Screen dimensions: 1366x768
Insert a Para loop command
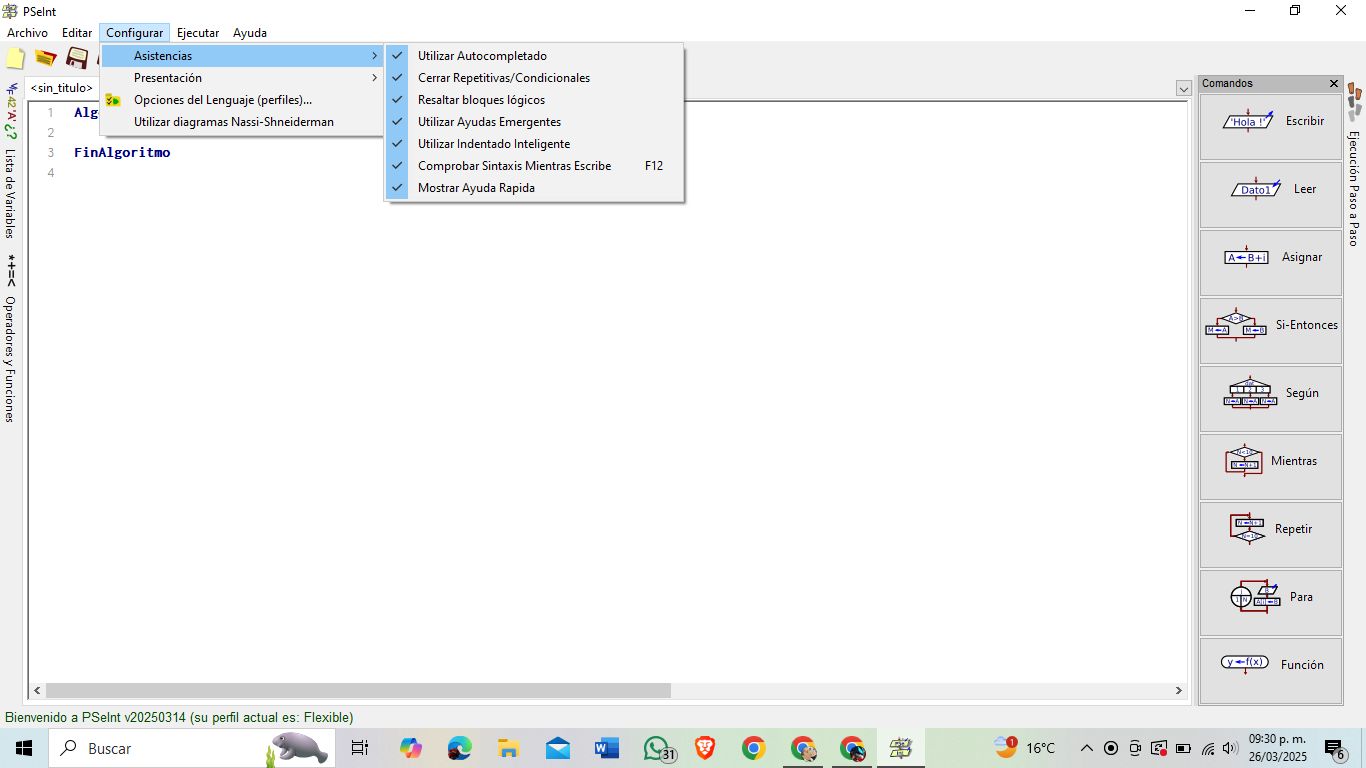click(1270, 598)
